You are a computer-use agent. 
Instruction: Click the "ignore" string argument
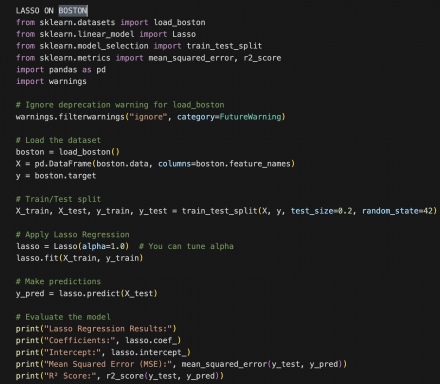148,117
